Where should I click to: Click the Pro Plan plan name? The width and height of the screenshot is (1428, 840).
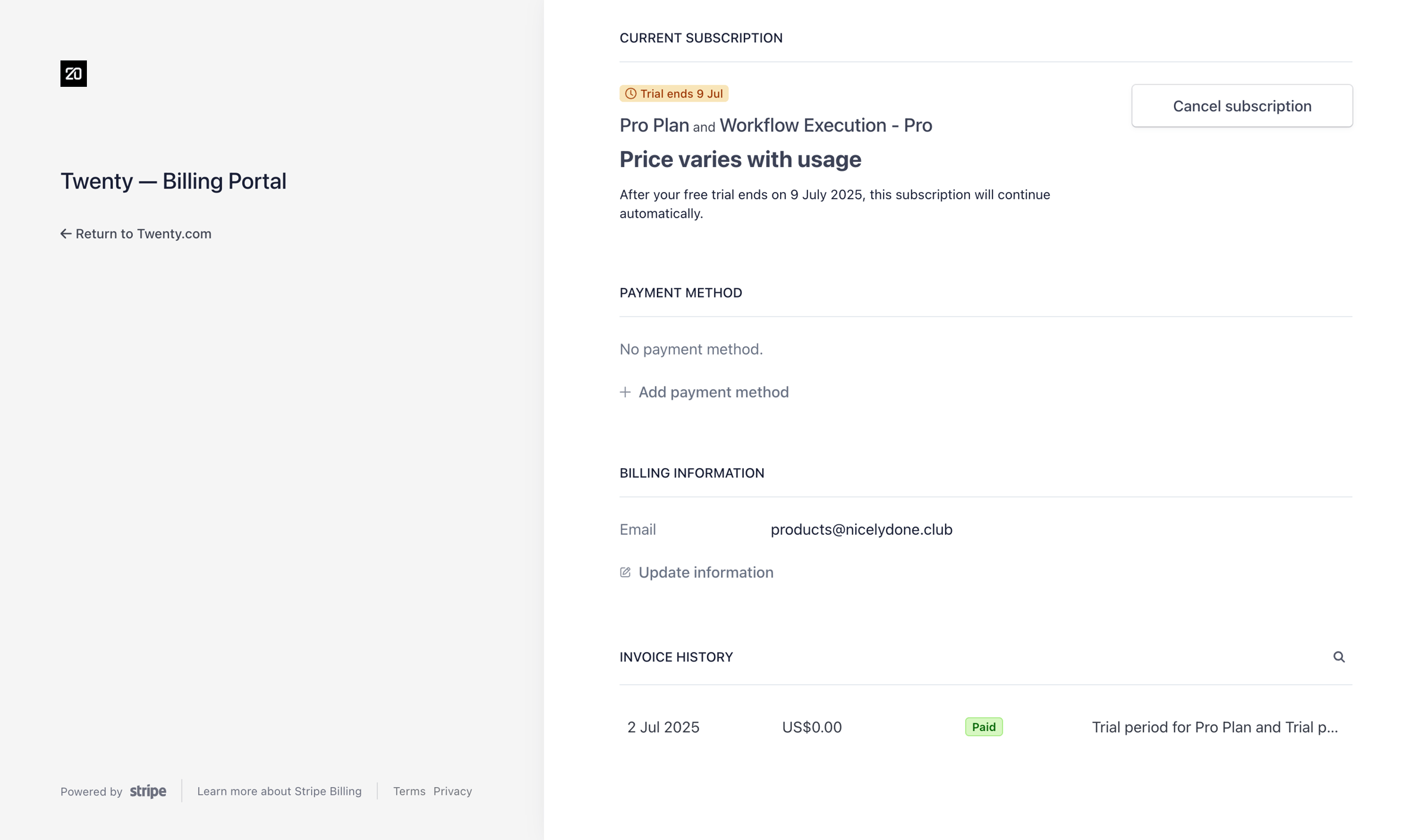654,125
